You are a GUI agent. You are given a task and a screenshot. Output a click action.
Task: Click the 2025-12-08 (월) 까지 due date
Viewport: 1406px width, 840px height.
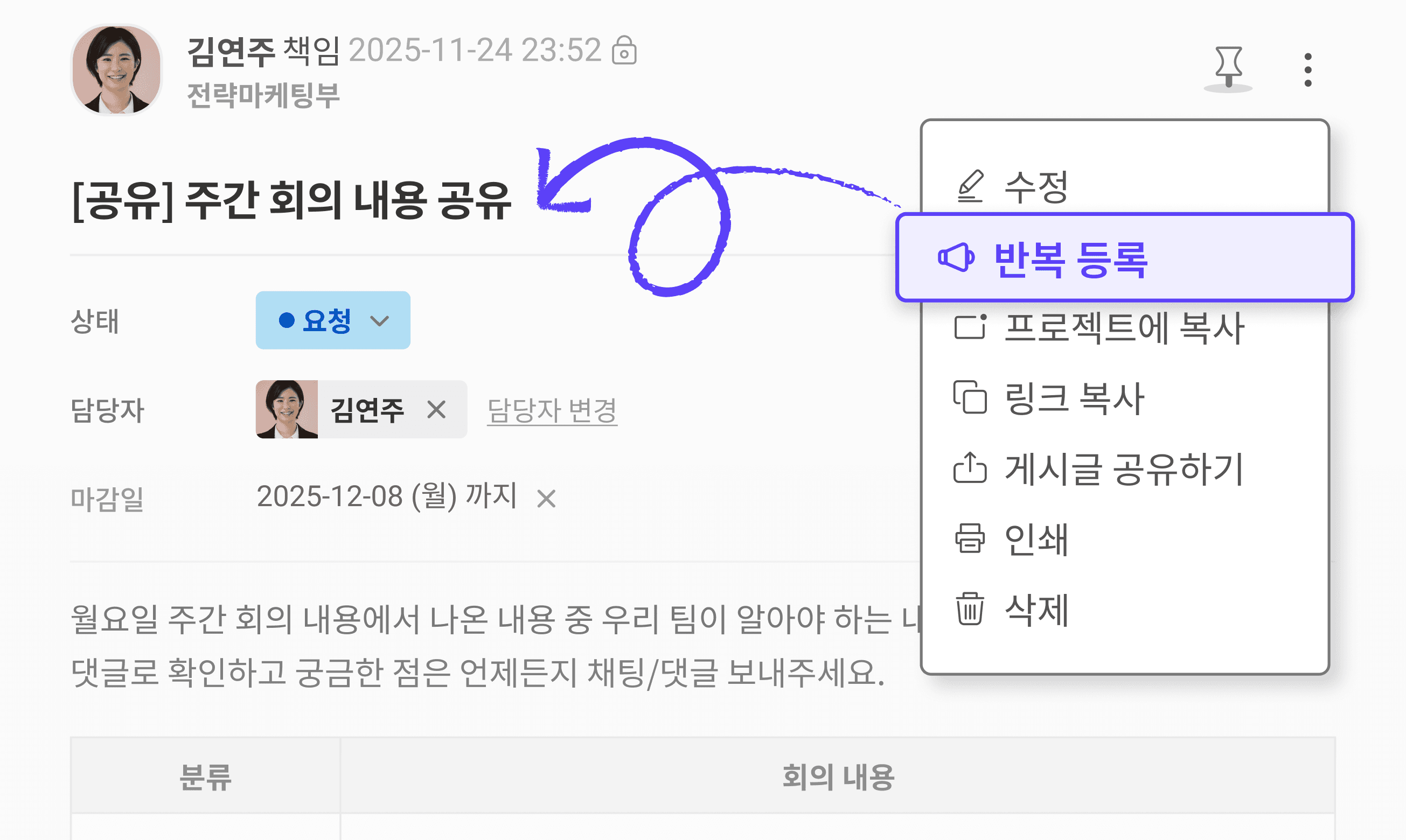tap(387, 497)
